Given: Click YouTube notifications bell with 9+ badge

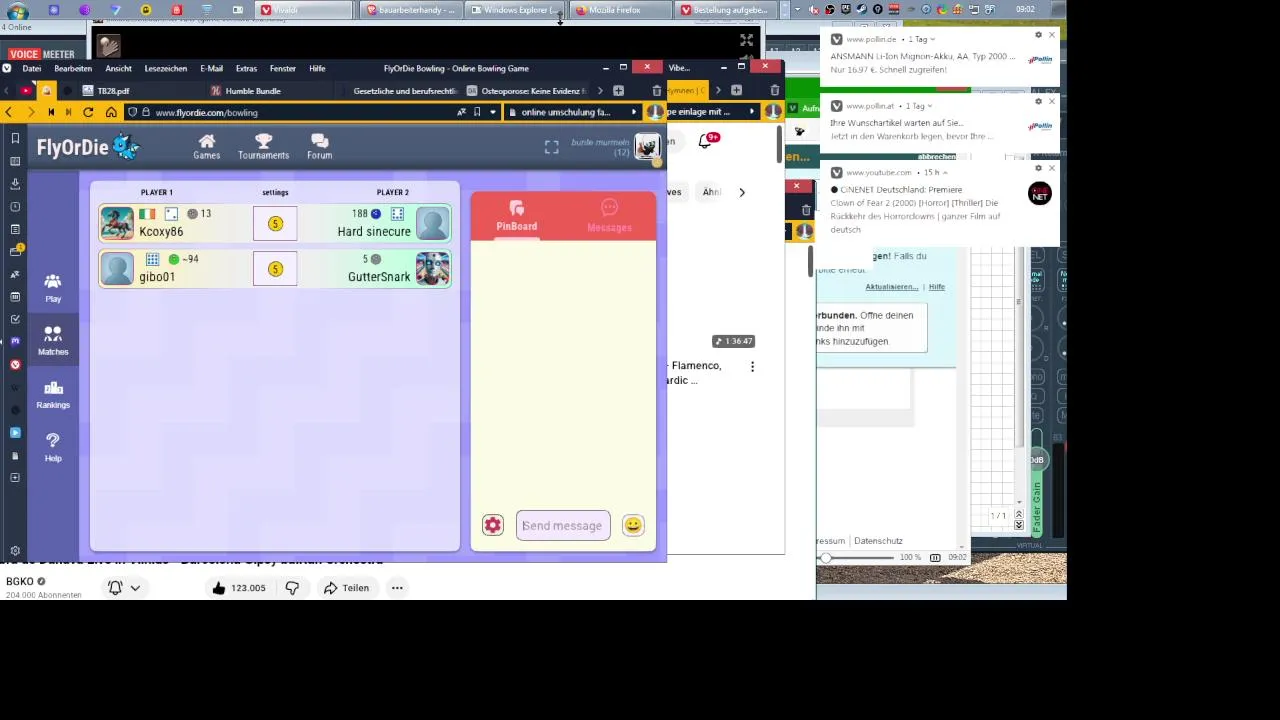Looking at the screenshot, I should [x=706, y=141].
